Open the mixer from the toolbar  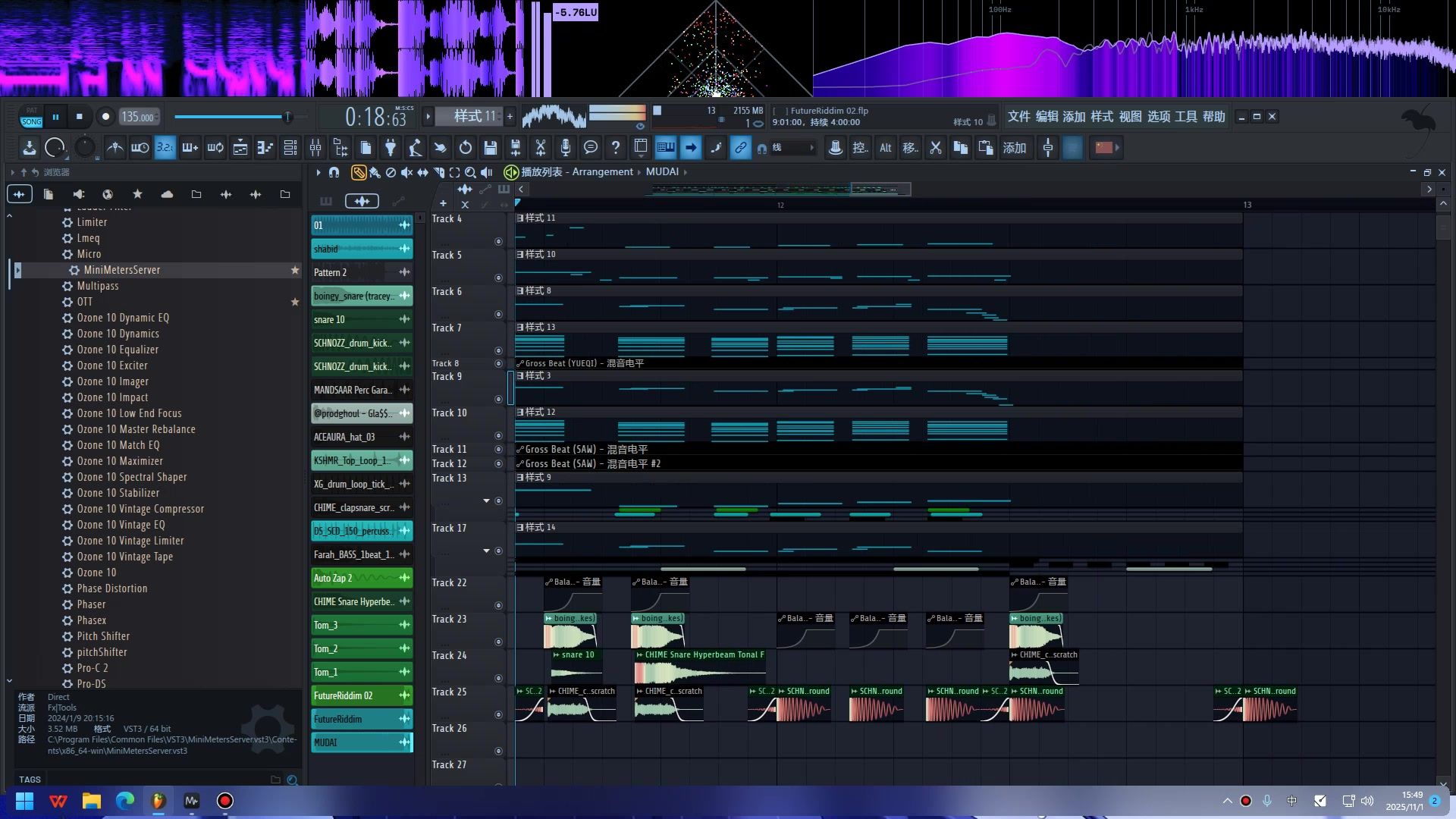(x=315, y=148)
